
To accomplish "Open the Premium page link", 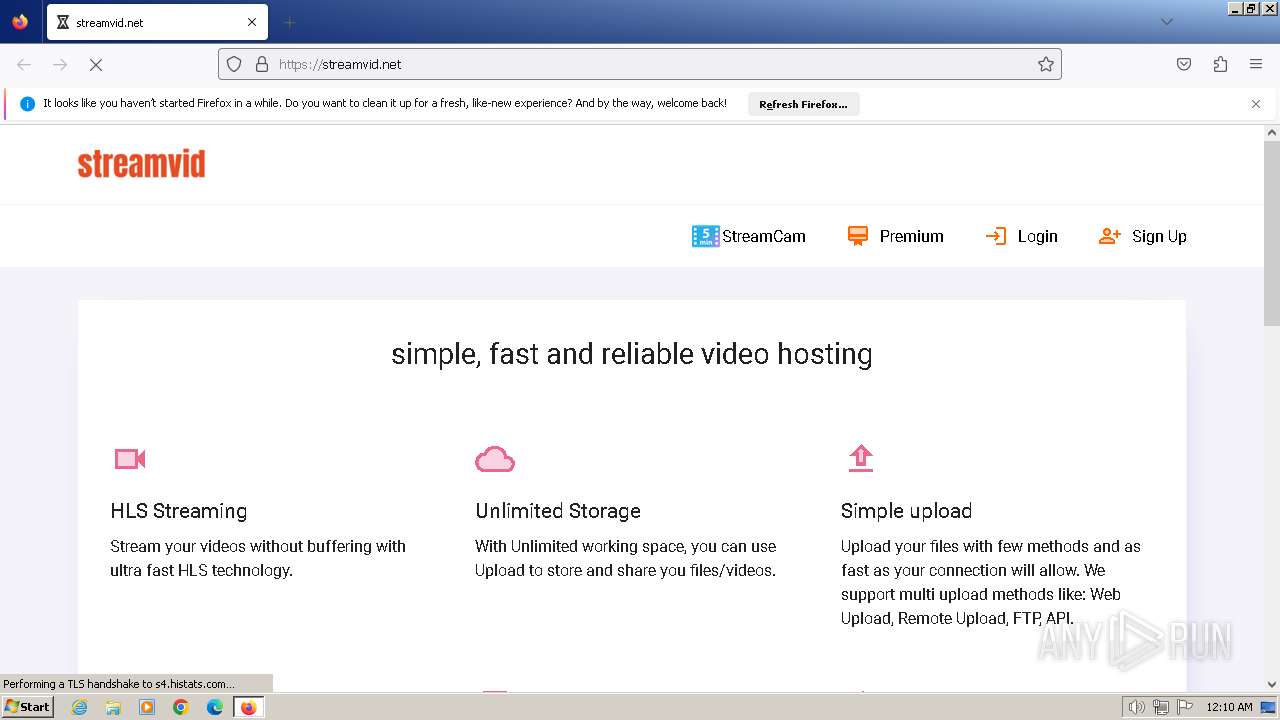I will [x=895, y=236].
